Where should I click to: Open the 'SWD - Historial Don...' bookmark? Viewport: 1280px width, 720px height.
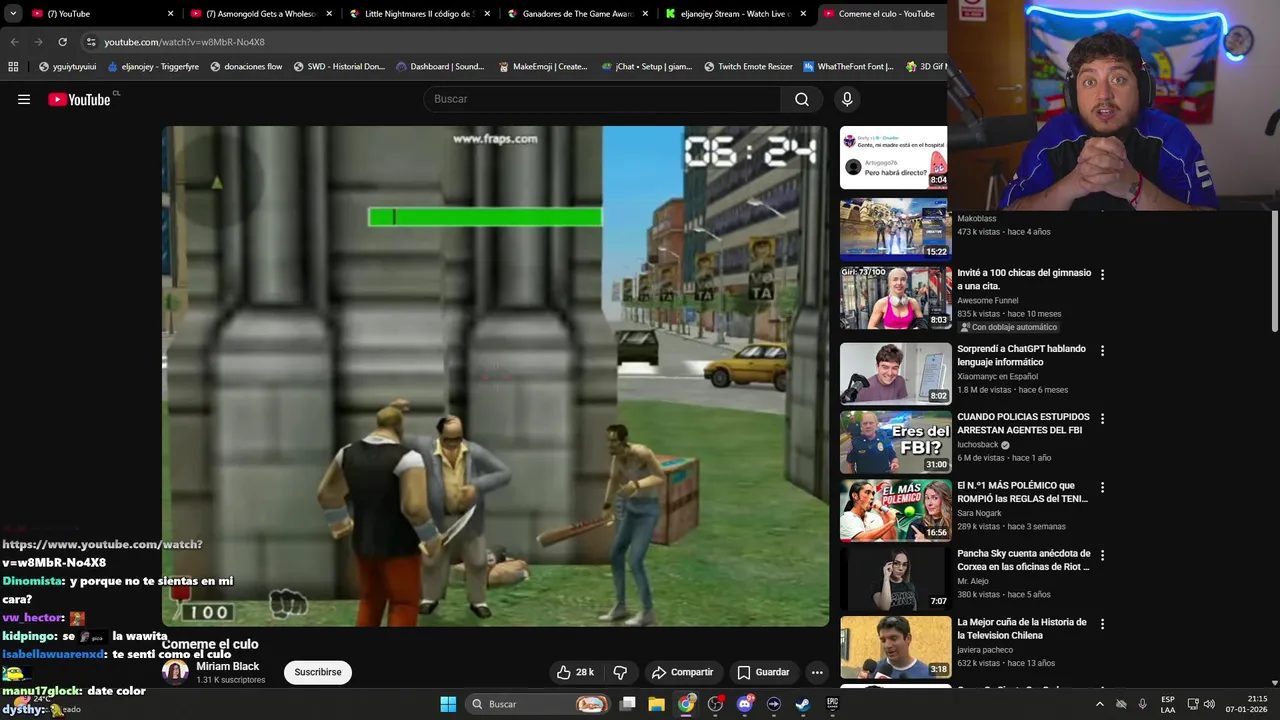click(339, 67)
